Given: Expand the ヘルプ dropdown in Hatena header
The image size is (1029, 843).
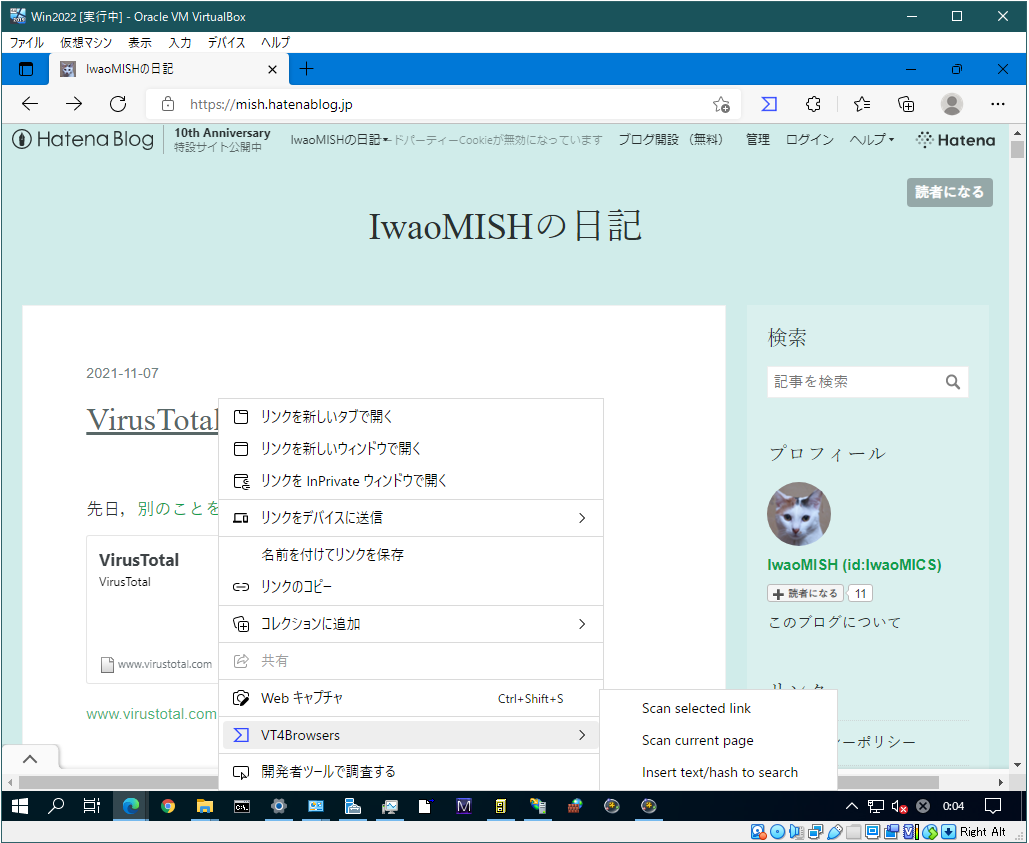Looking at the screenshot, I should (872, 140).
